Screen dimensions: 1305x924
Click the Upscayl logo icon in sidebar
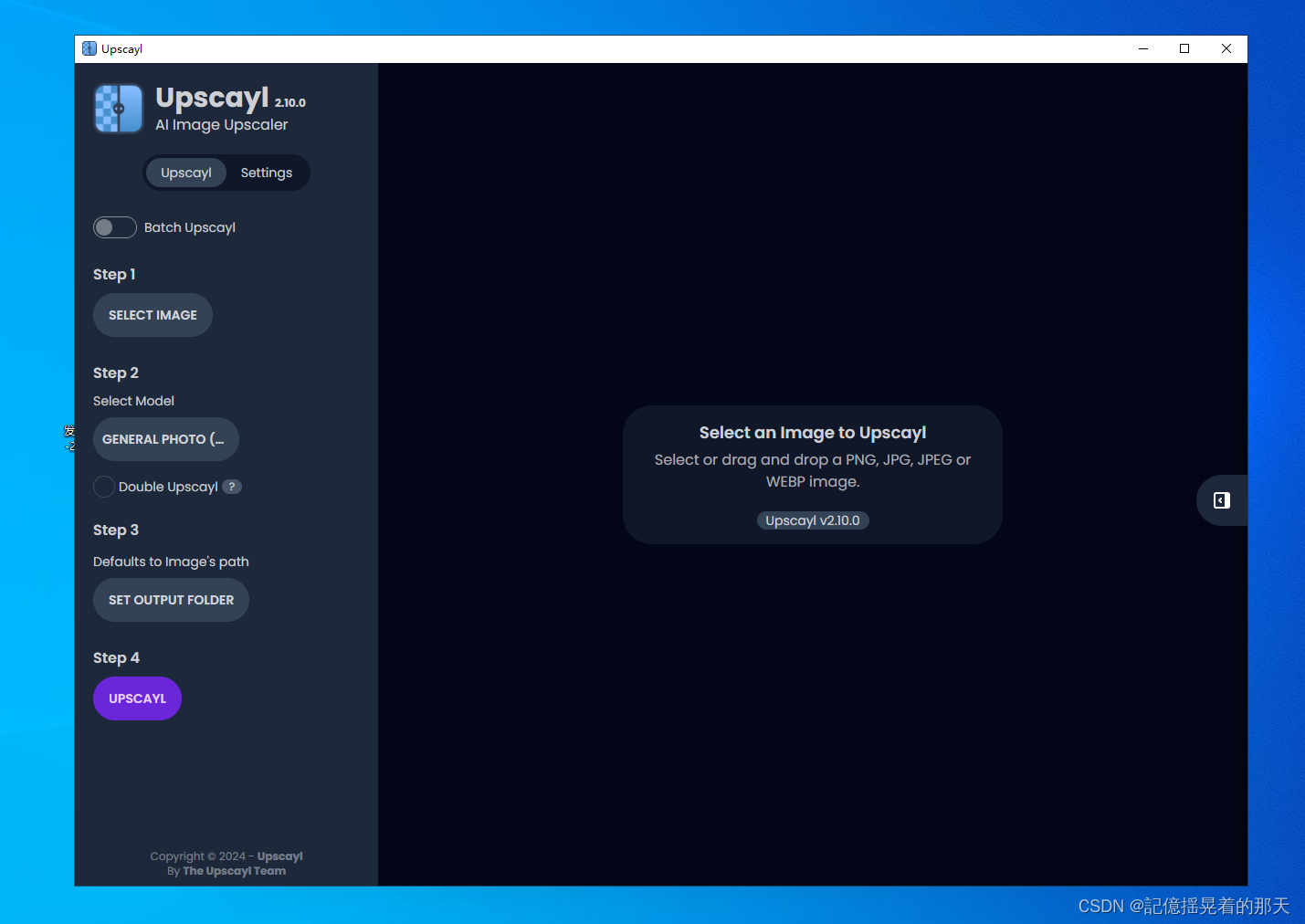pos(119,109)
